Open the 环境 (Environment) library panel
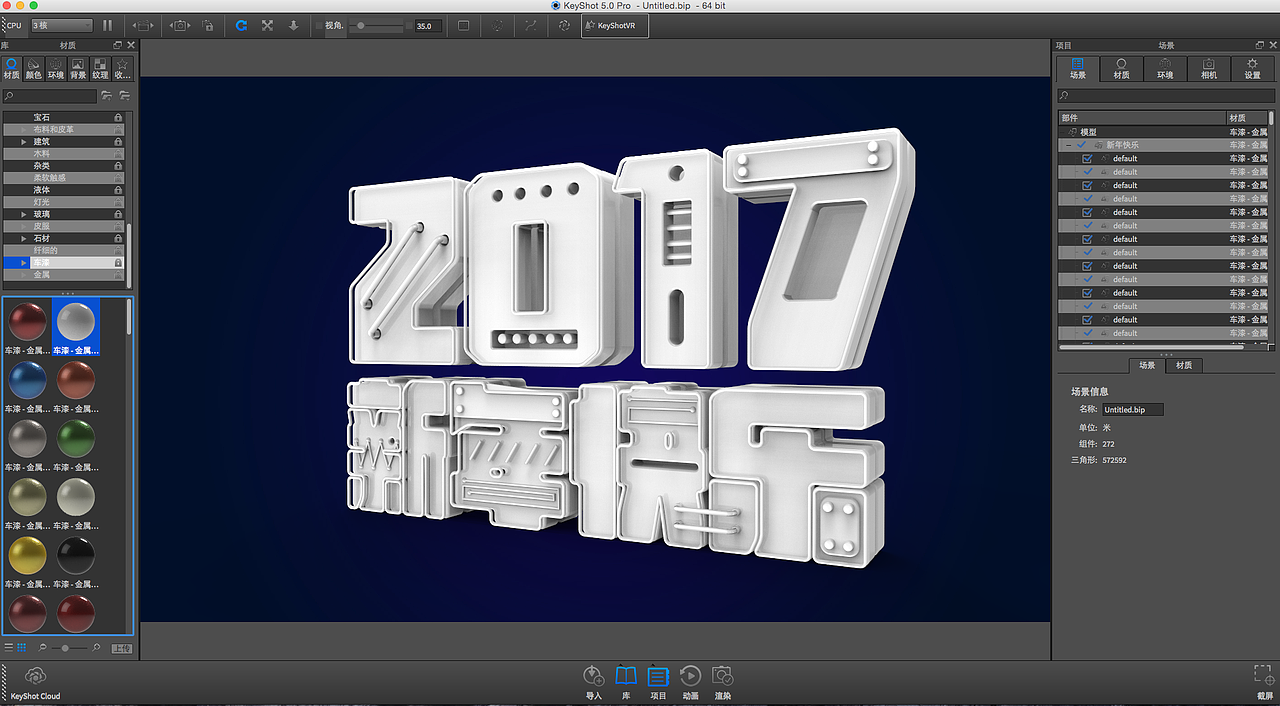The image size is (1280, 706). [55, 70]
